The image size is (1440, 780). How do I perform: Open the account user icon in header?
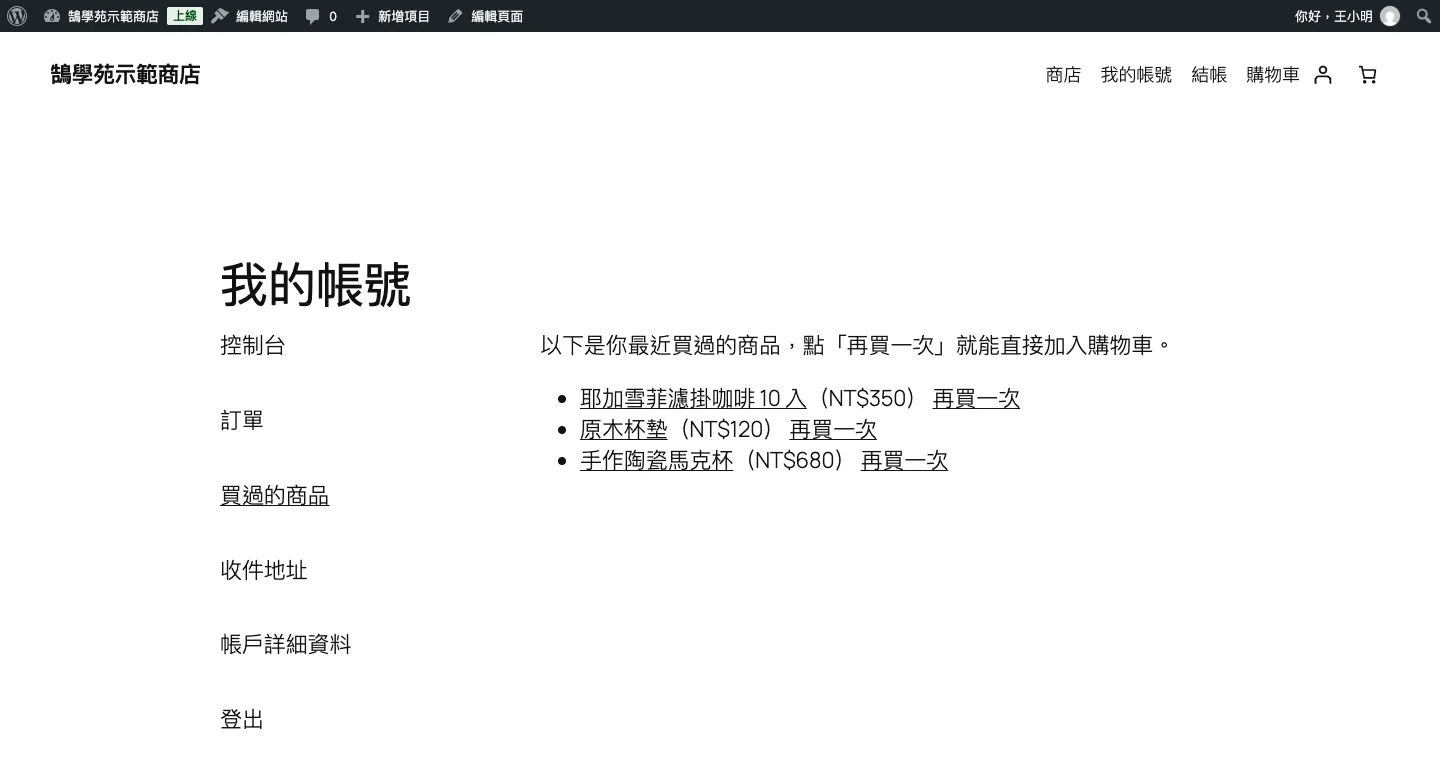[1323, 75]
